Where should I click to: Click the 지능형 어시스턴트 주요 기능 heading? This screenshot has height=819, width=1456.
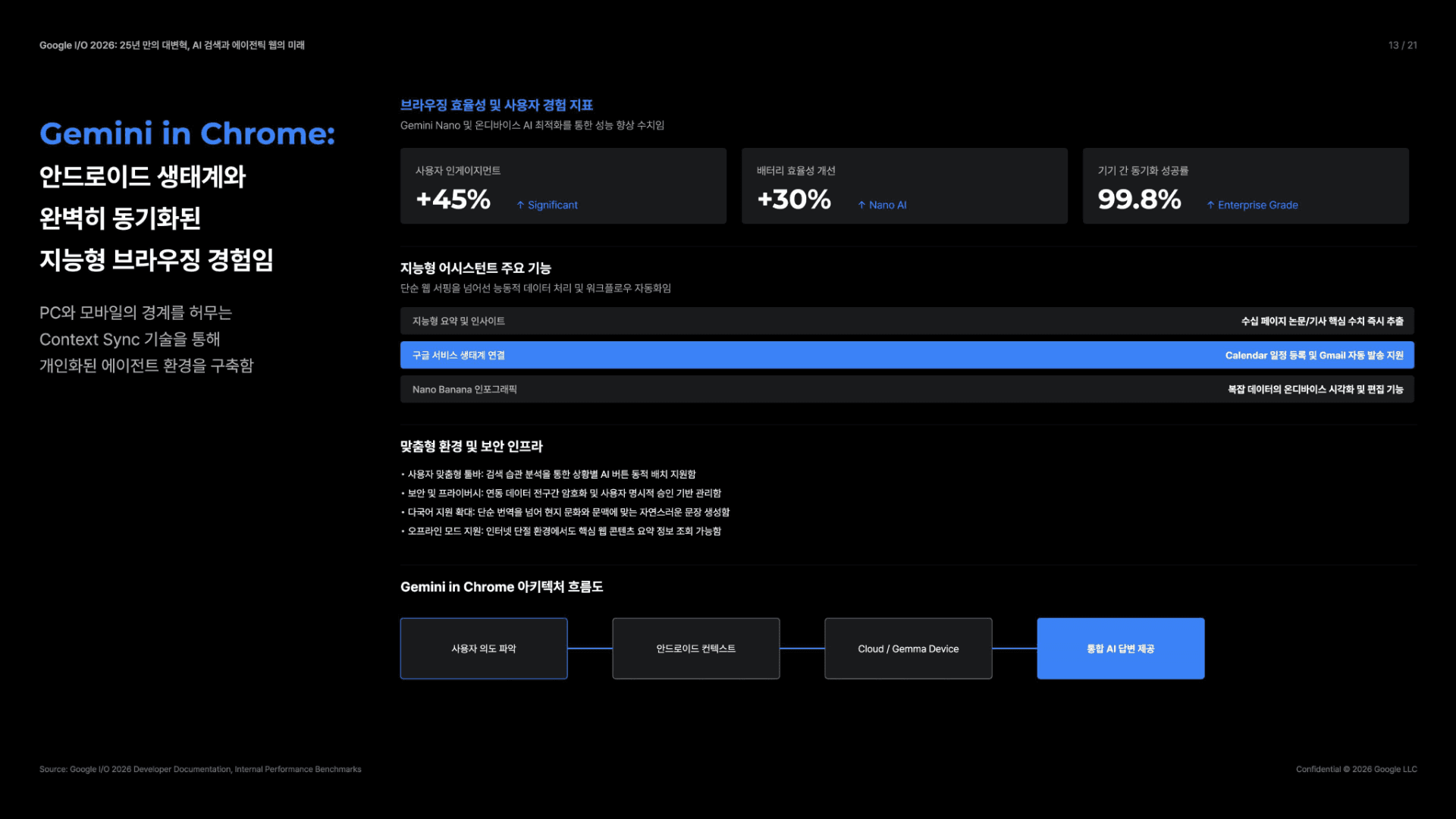click(475, 268)
